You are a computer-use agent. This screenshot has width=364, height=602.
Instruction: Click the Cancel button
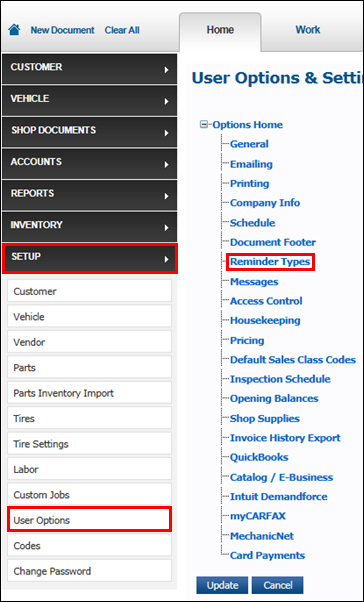(278, 585)
